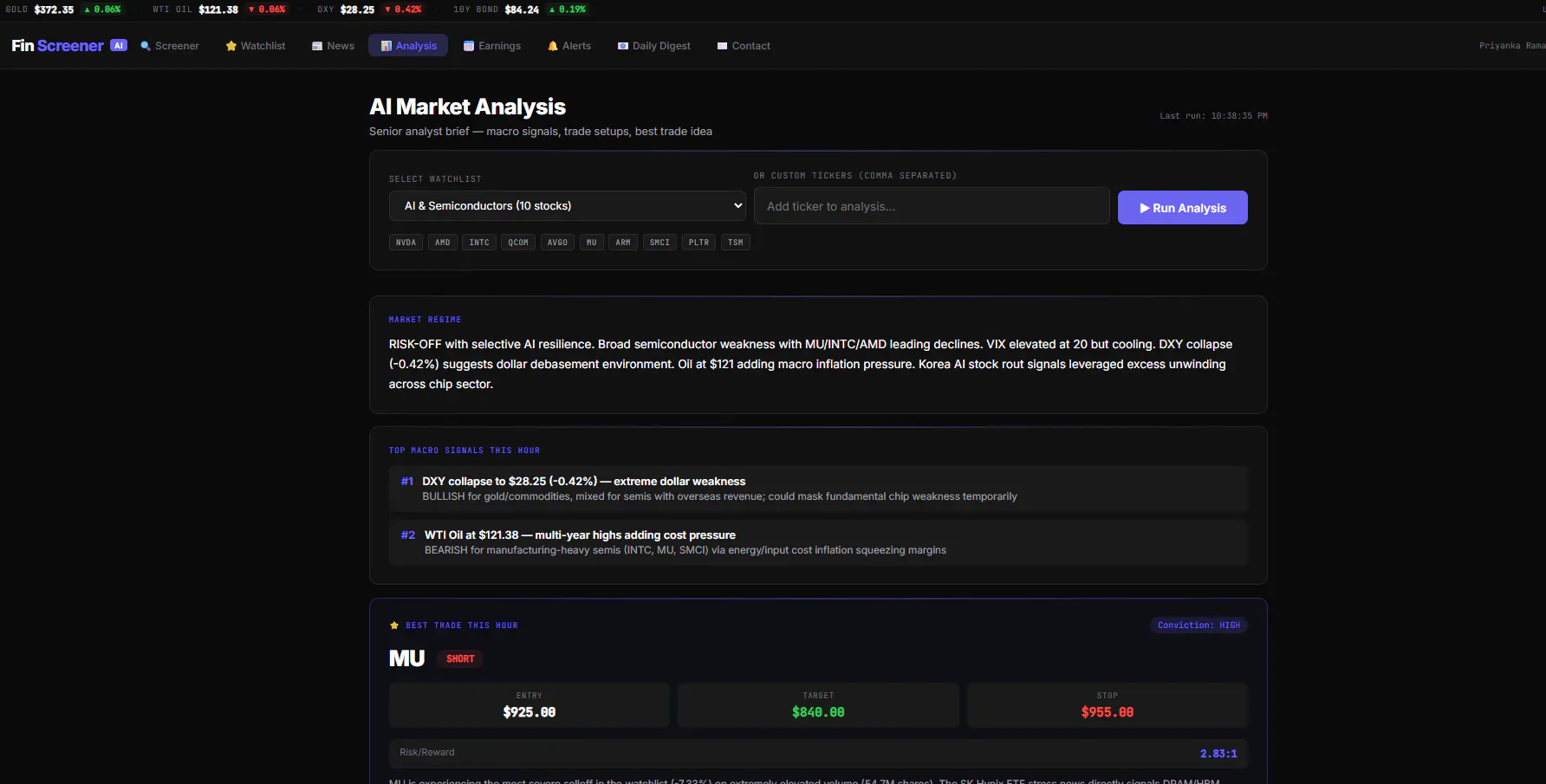Click the WTI OIL $121.38 ticker item
This screenshot has height=784, width=1546.
[219, 10]
